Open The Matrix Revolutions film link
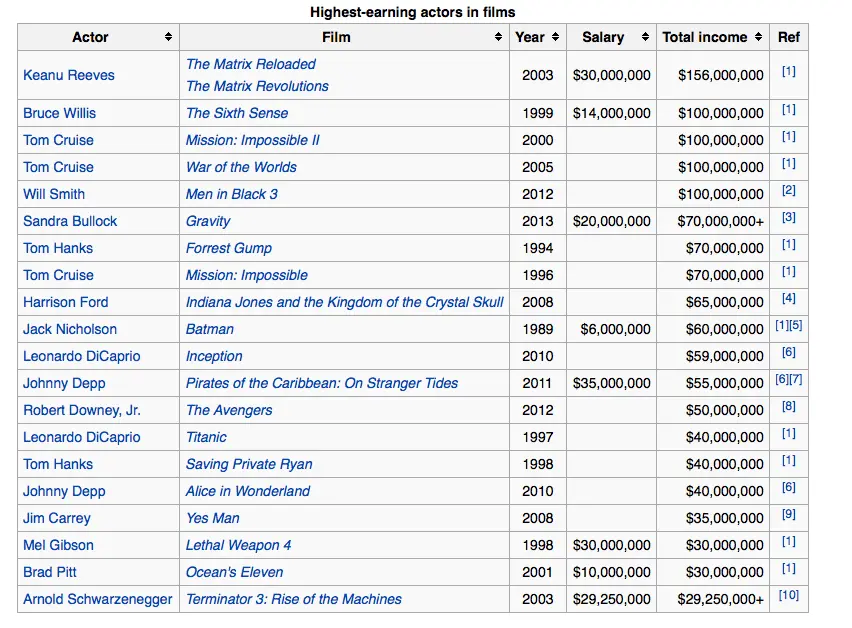This screenshot has height=628, width=852. coord(257,86)
